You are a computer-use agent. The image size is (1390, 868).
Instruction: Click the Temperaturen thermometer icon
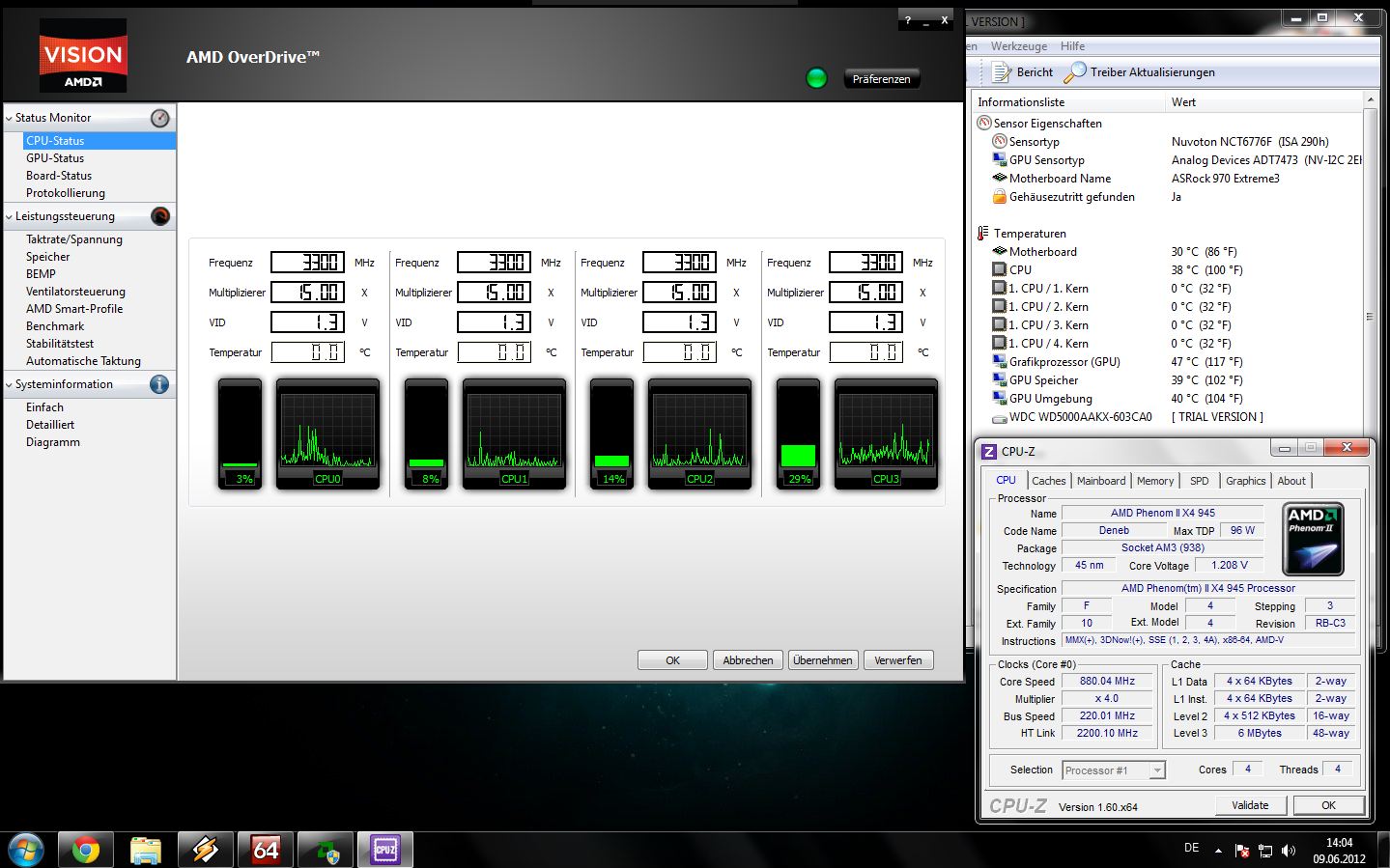pos(983,233)
